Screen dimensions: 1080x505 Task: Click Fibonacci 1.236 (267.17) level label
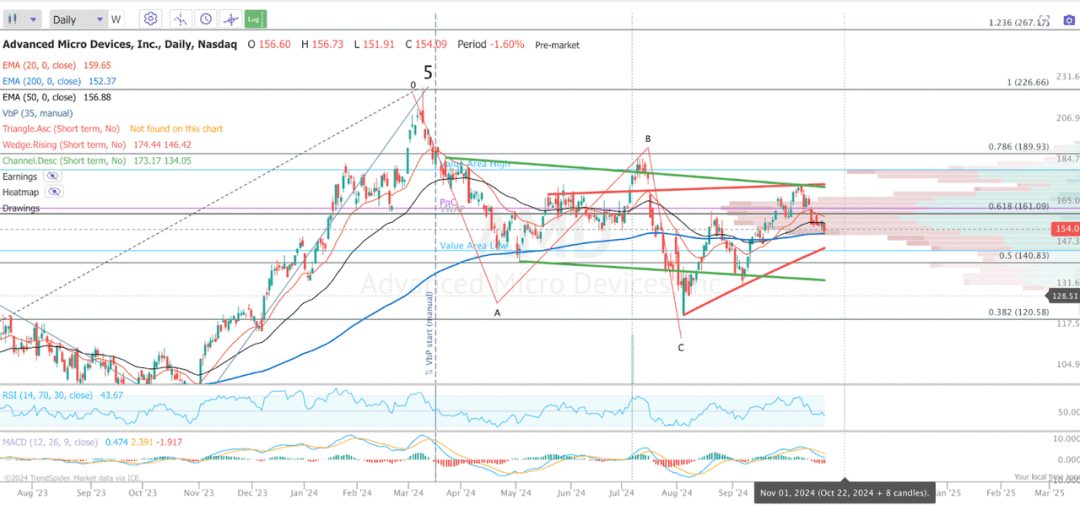point(1019,23)
